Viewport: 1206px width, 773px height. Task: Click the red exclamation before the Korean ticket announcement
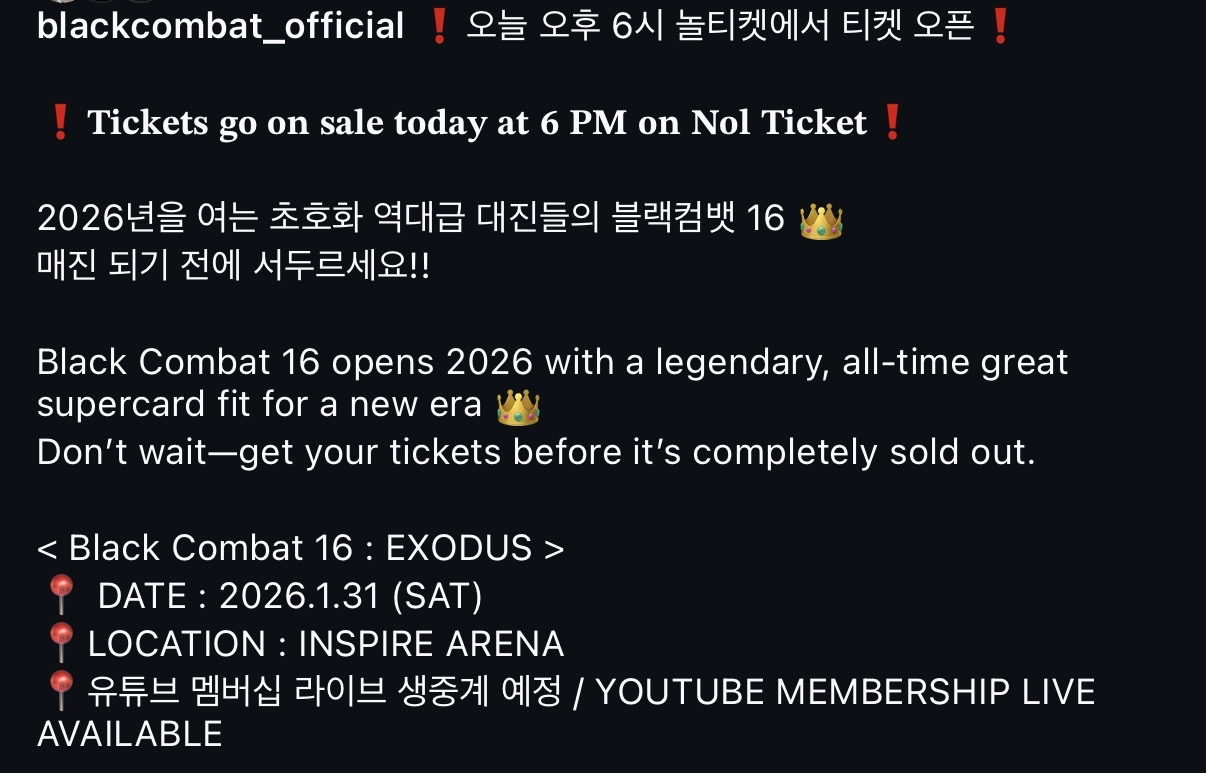click(x=438, y=26)
